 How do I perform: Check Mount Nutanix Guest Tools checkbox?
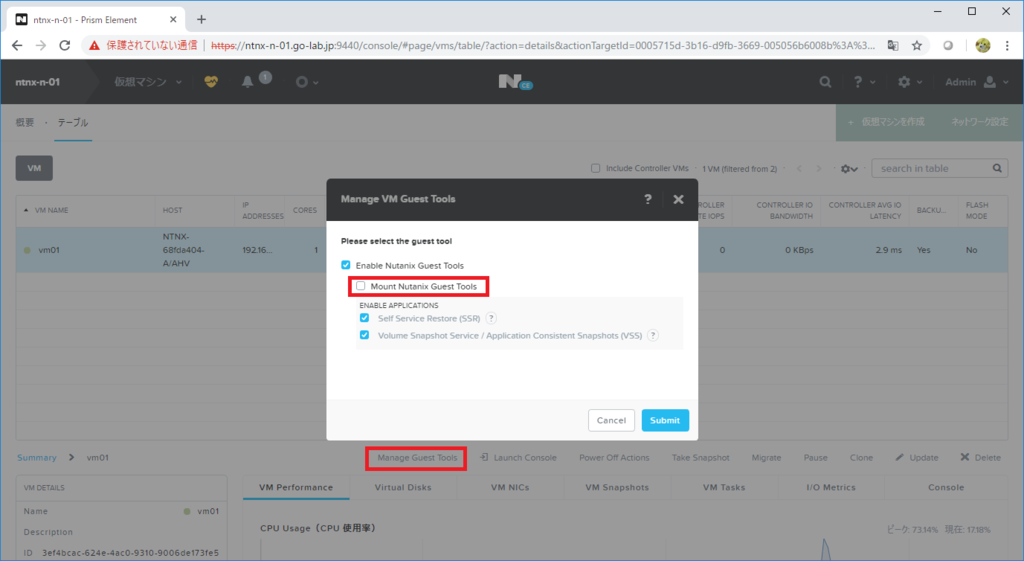click(360, 285)
